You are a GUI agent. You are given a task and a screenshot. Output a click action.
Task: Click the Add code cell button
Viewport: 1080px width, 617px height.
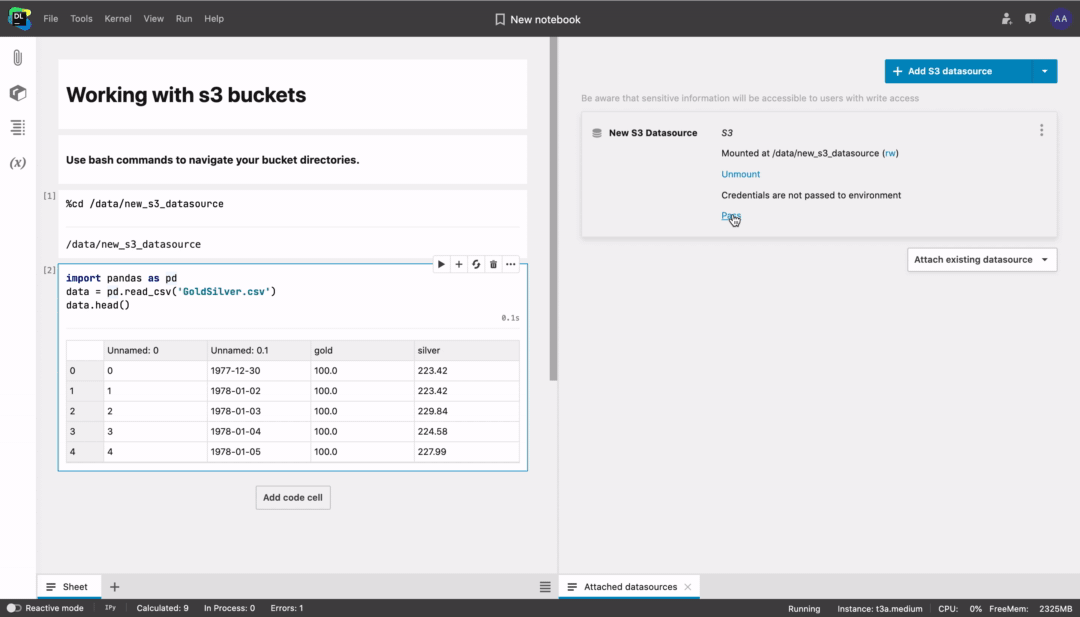pyautogui.click(x=292, y=497)
